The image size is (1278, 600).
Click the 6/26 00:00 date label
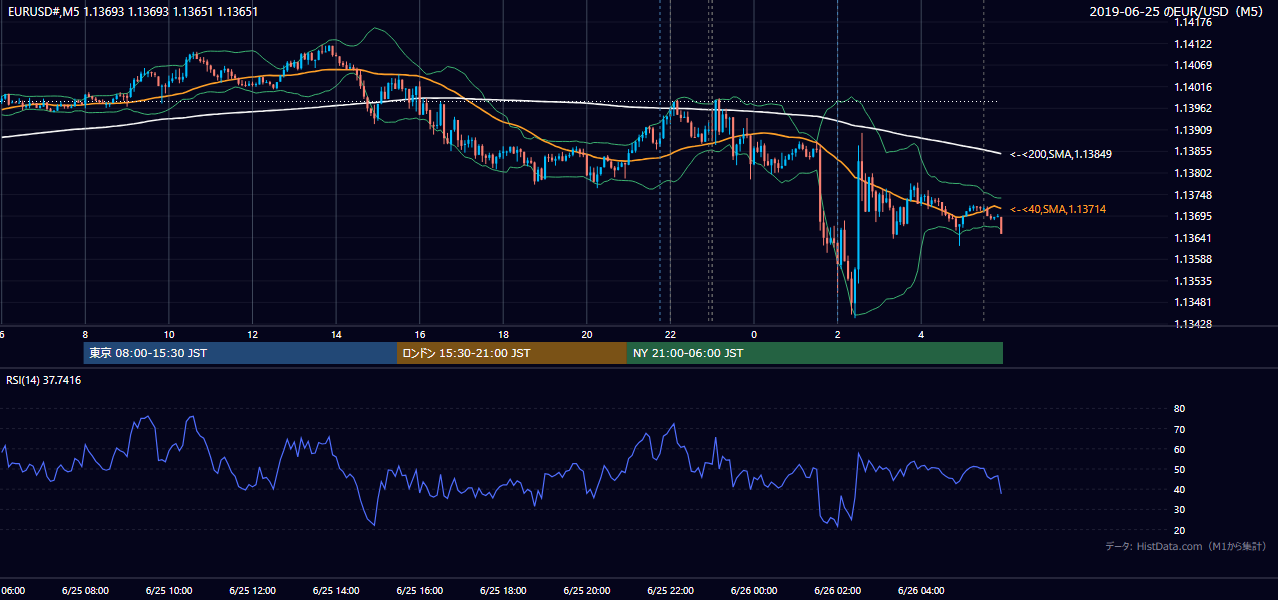click(754, 590)
